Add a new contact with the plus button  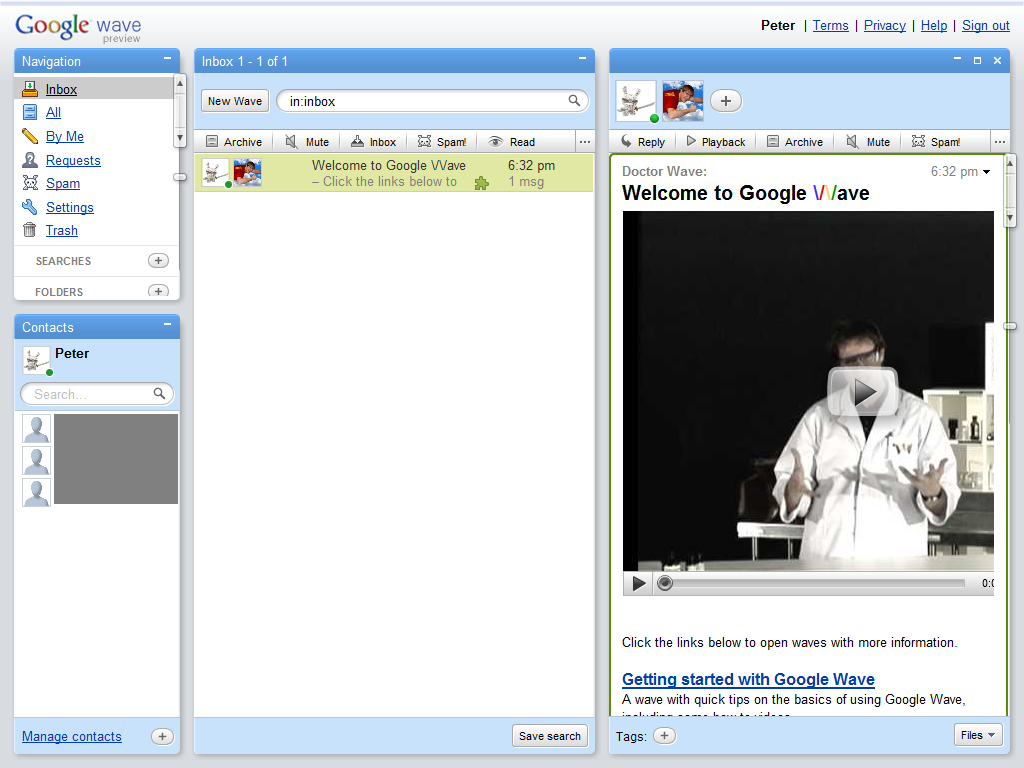(x=162, y=736)
